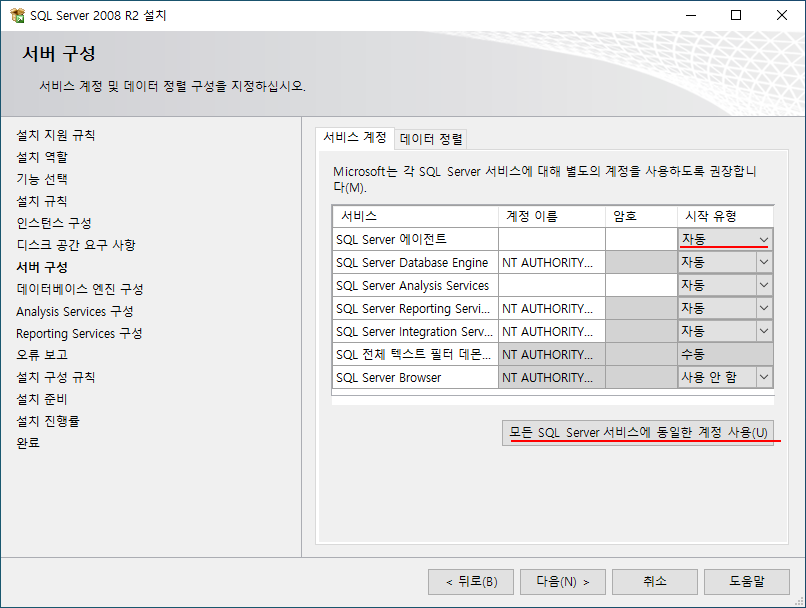Click 디스크 공간 요구 사항 step in sidebar

(76, 245)
